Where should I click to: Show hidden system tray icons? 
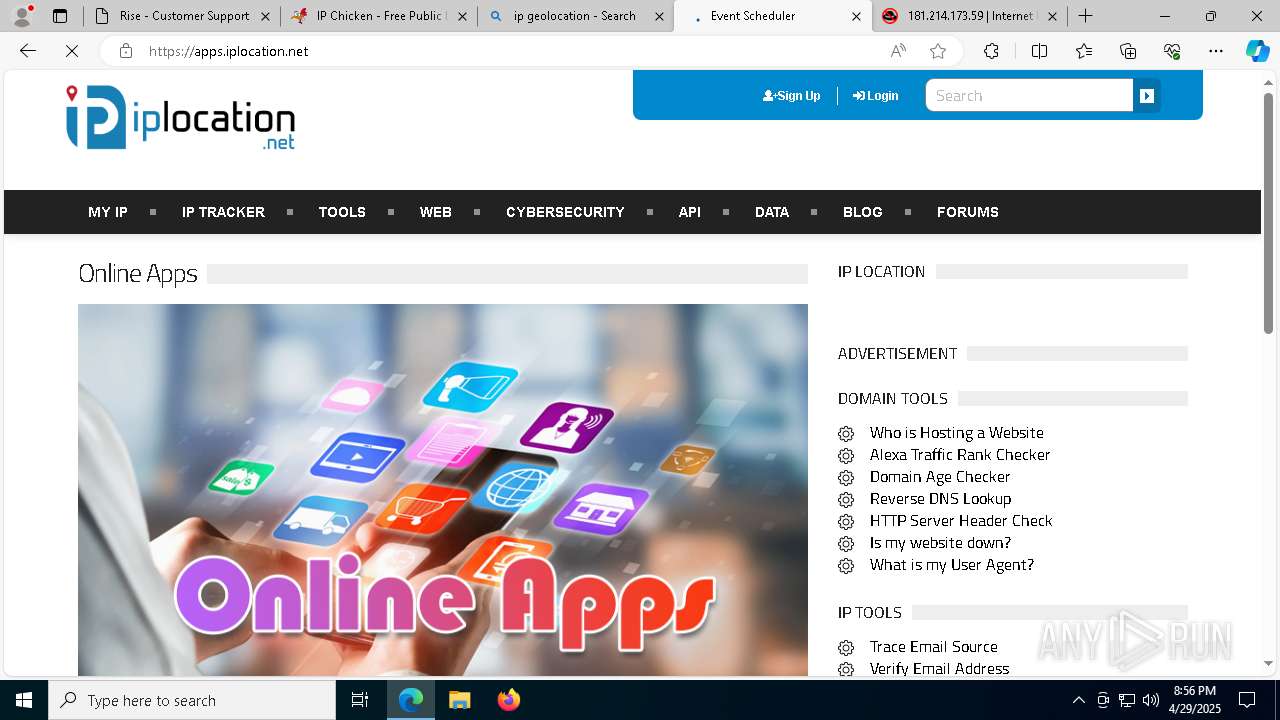[x=1078, y=700]
